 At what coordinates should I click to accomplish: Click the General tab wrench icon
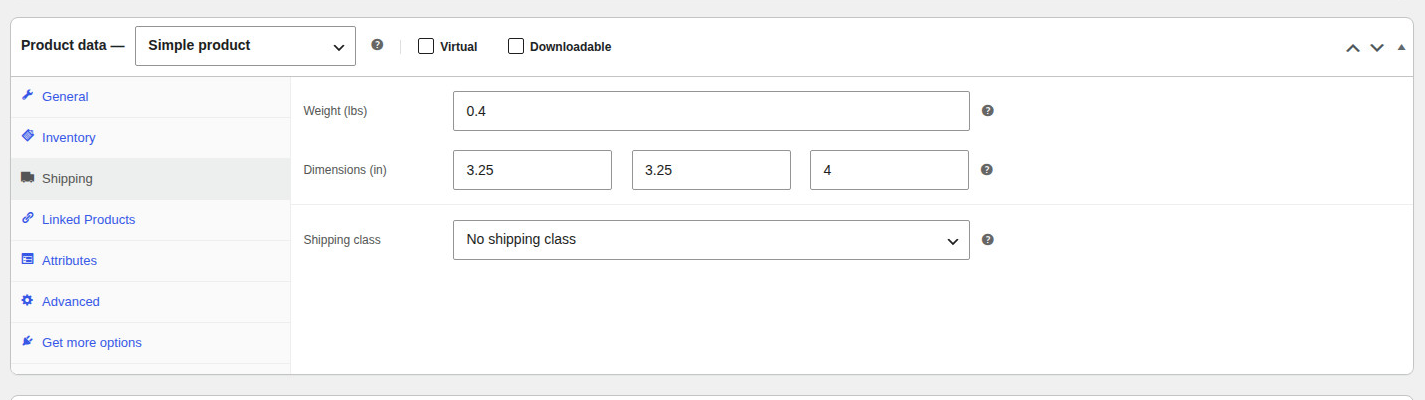point(28,96)
